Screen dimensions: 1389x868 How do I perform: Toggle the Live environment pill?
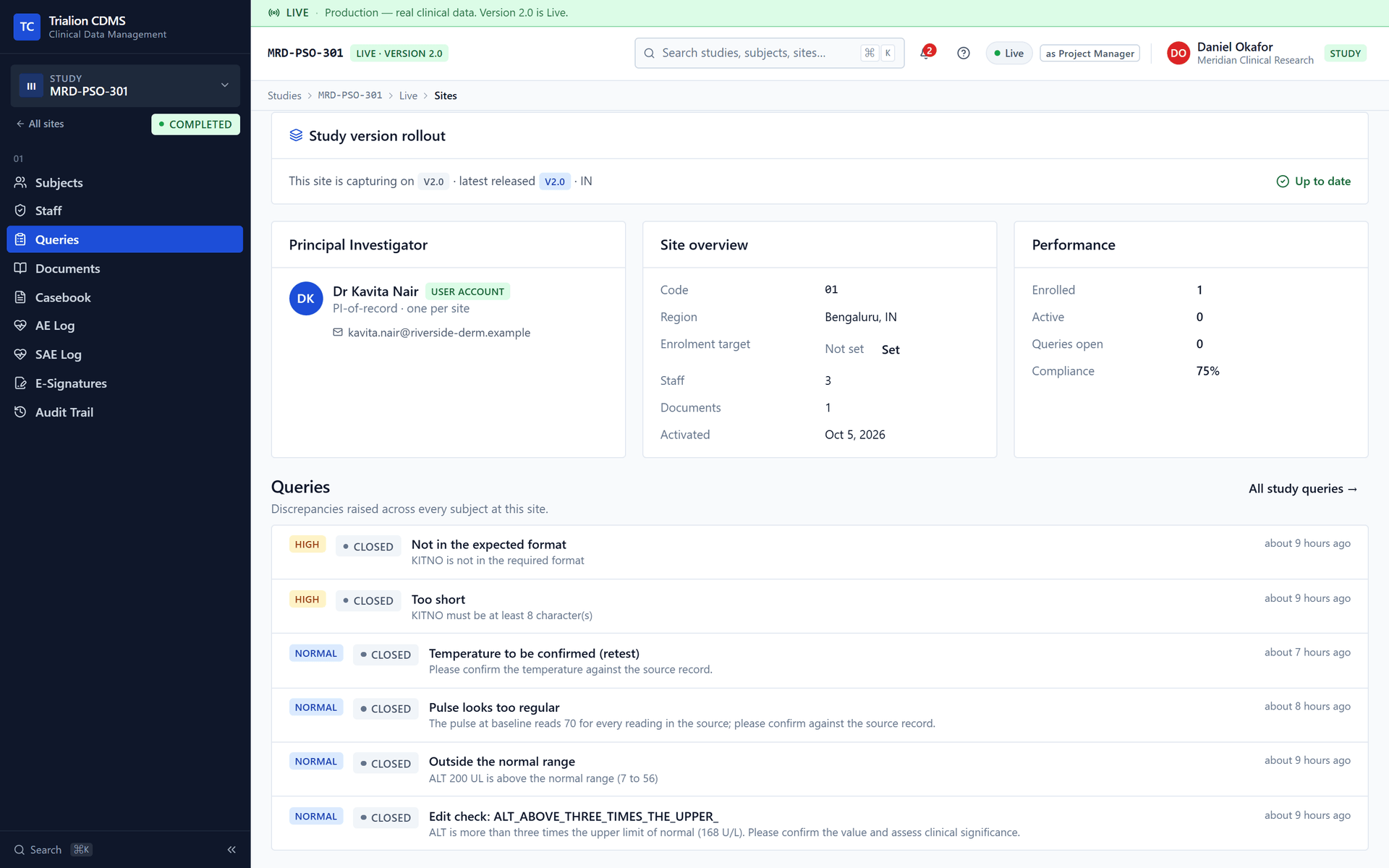pyautogui.click(x=1008, y=54)
